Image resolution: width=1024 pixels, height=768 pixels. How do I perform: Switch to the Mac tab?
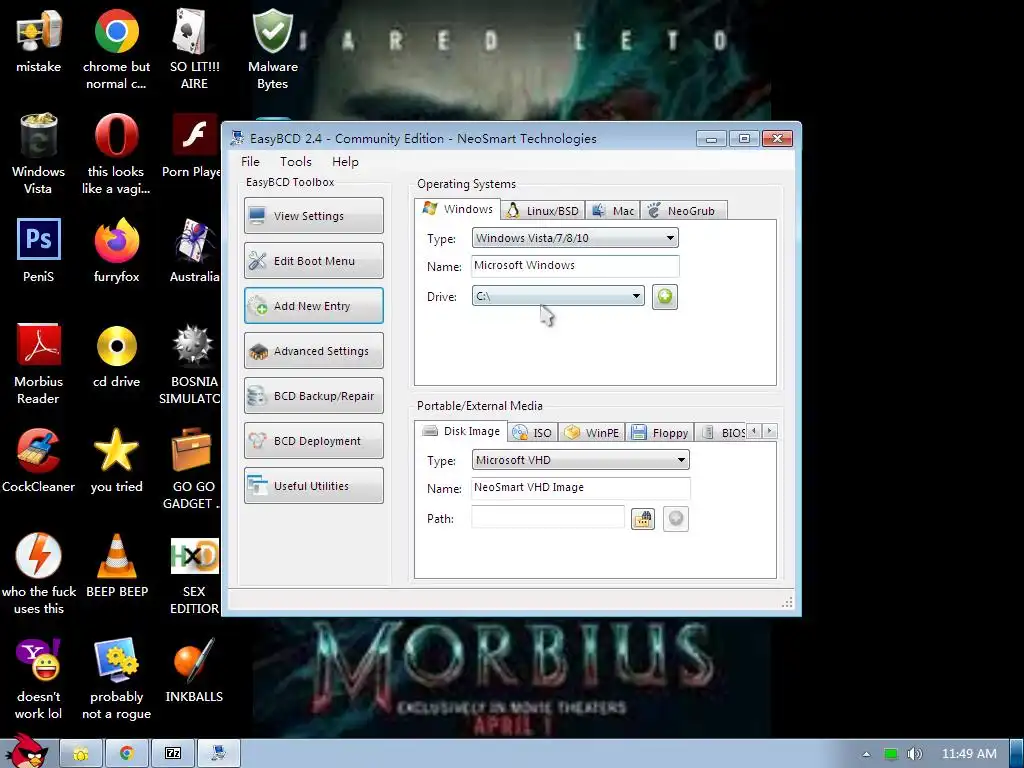tap(613, 210)
